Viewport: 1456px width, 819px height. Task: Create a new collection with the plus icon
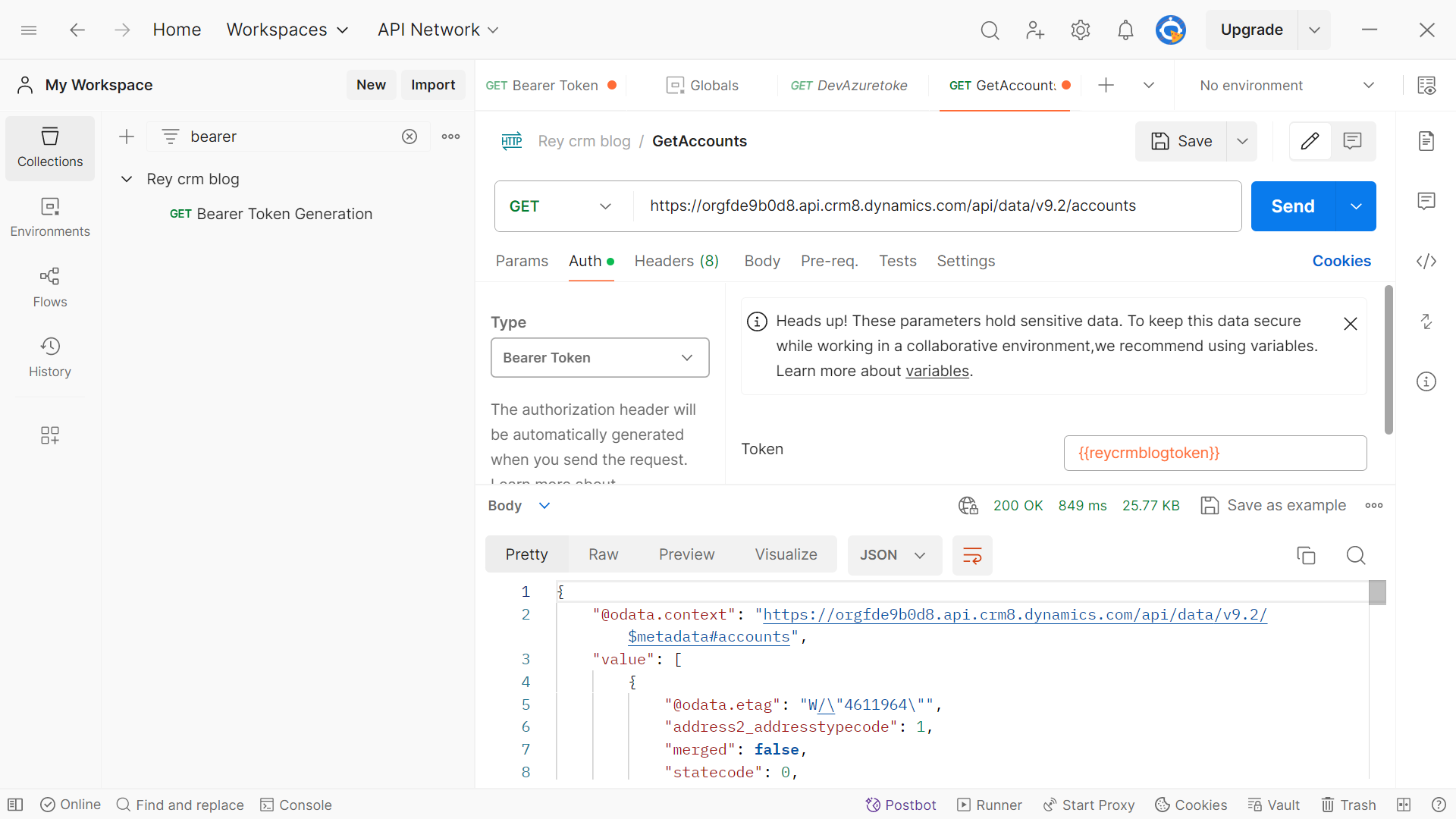[127, 136]
